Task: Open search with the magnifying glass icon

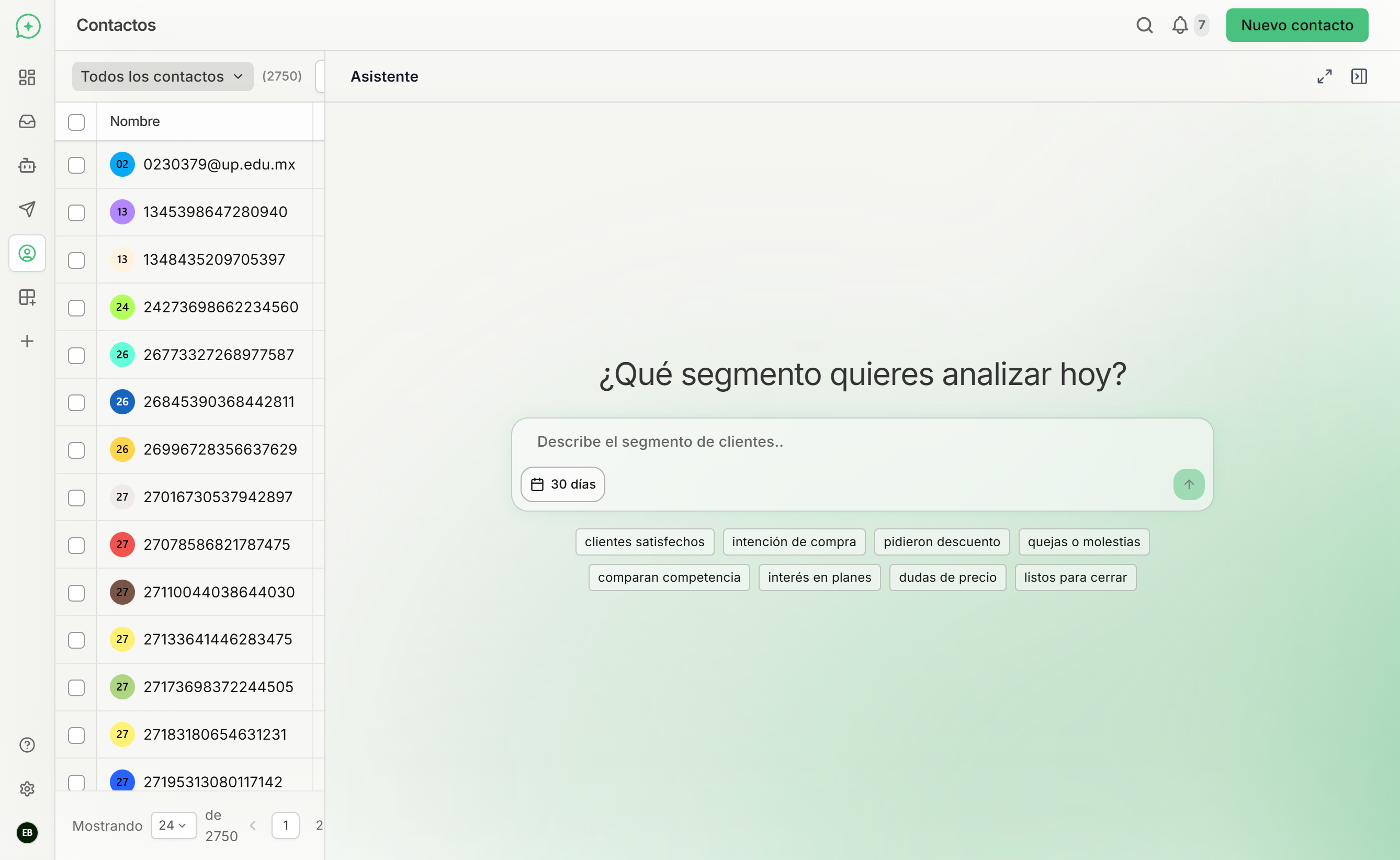Action: tap(1144, 25)
